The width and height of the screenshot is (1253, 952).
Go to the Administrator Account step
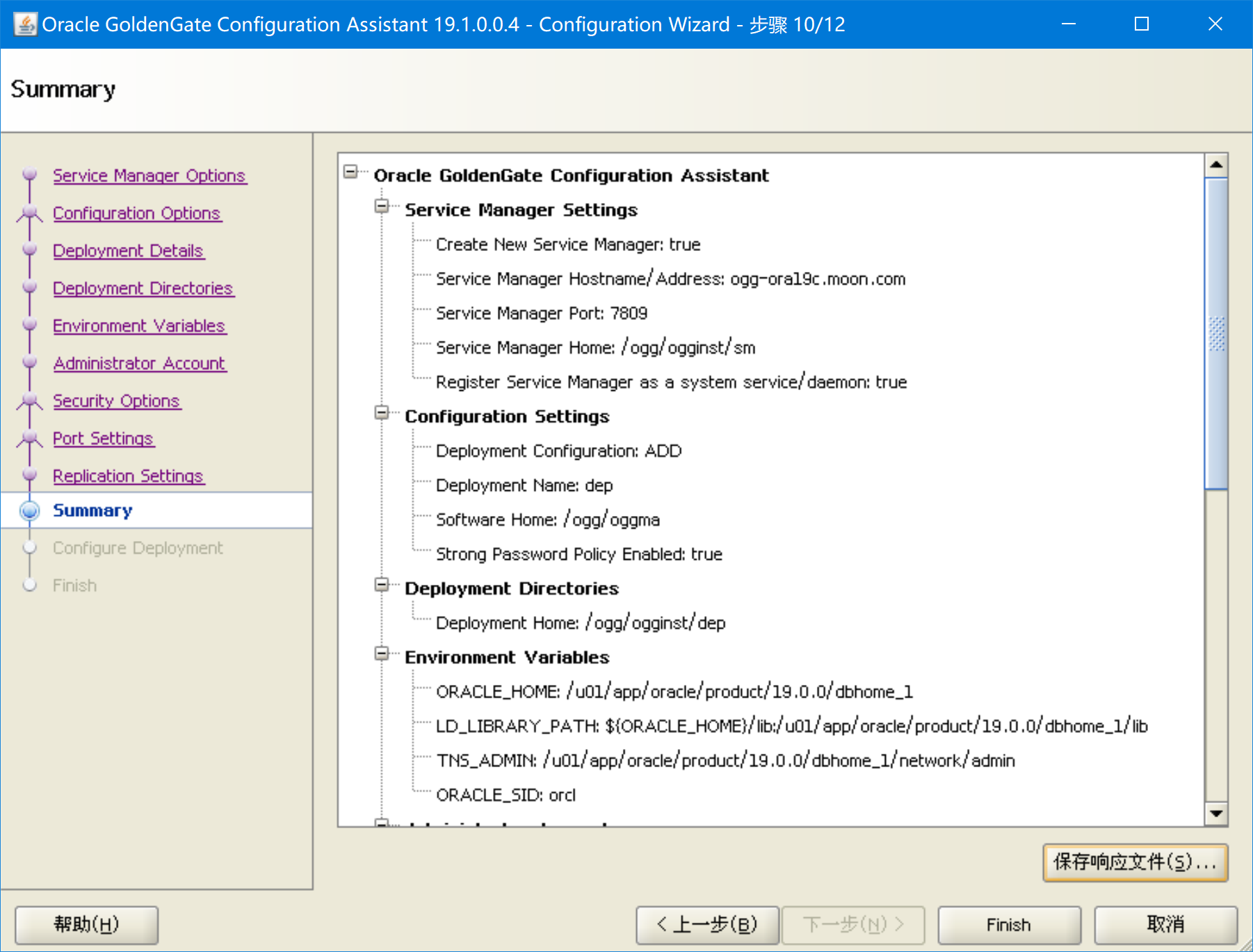coord(140,363)
